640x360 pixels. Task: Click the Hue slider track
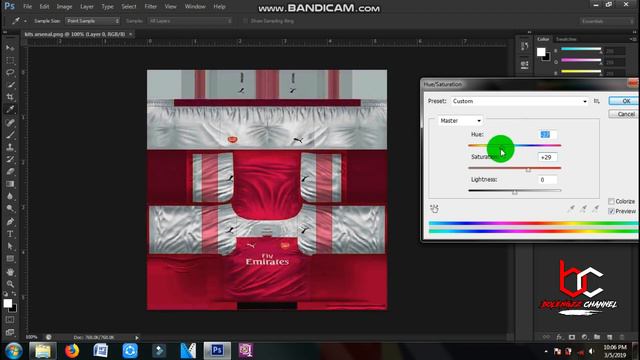coord(514,145)
